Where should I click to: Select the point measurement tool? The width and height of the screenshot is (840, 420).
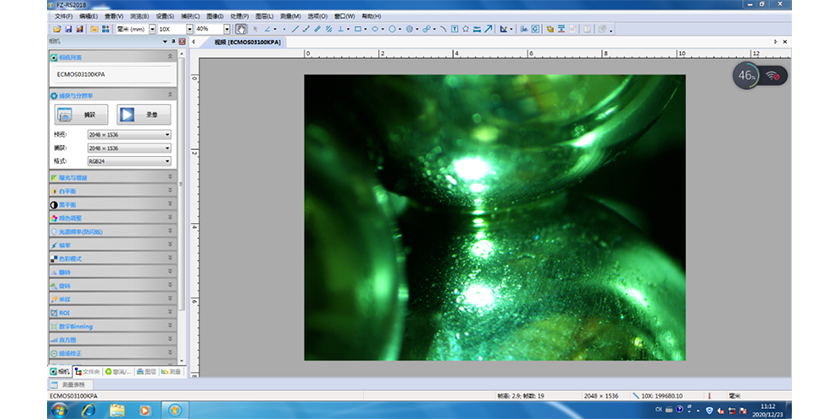click(x=284, y=29)
